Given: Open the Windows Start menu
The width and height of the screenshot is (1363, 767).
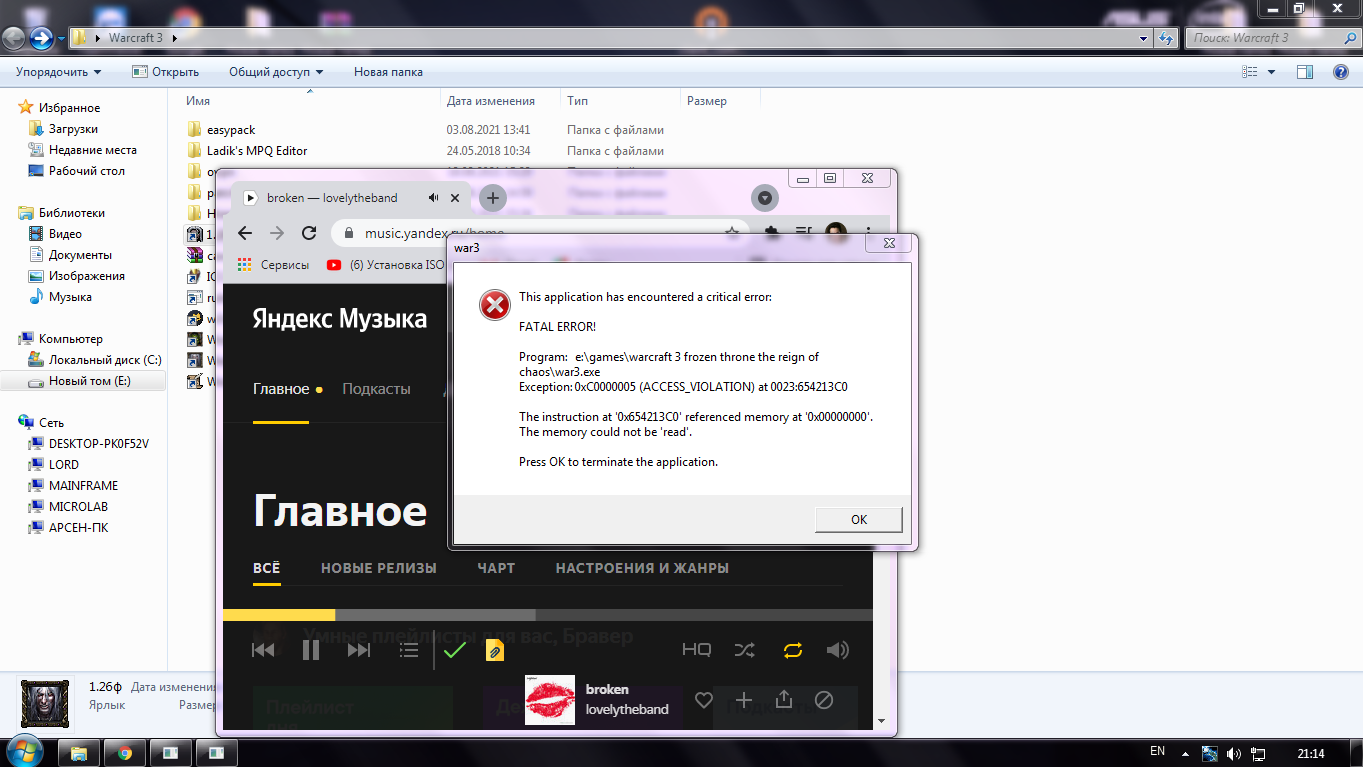Looking at the screenshot, I should coord(24,751).
